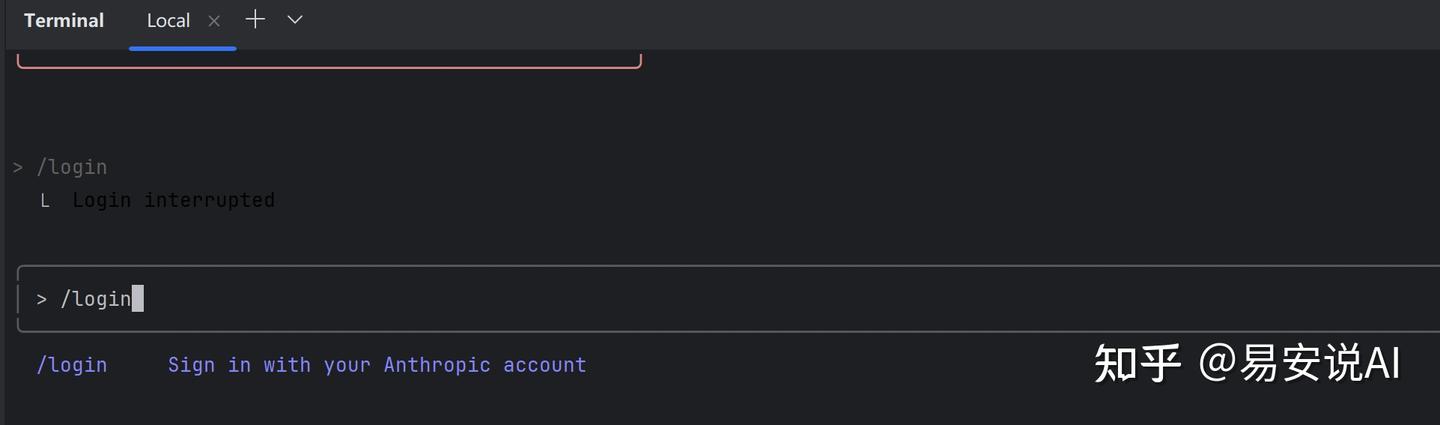Close the Local terminal tab
Viewport: 1440px width, 425px height.
click(214, 21)
